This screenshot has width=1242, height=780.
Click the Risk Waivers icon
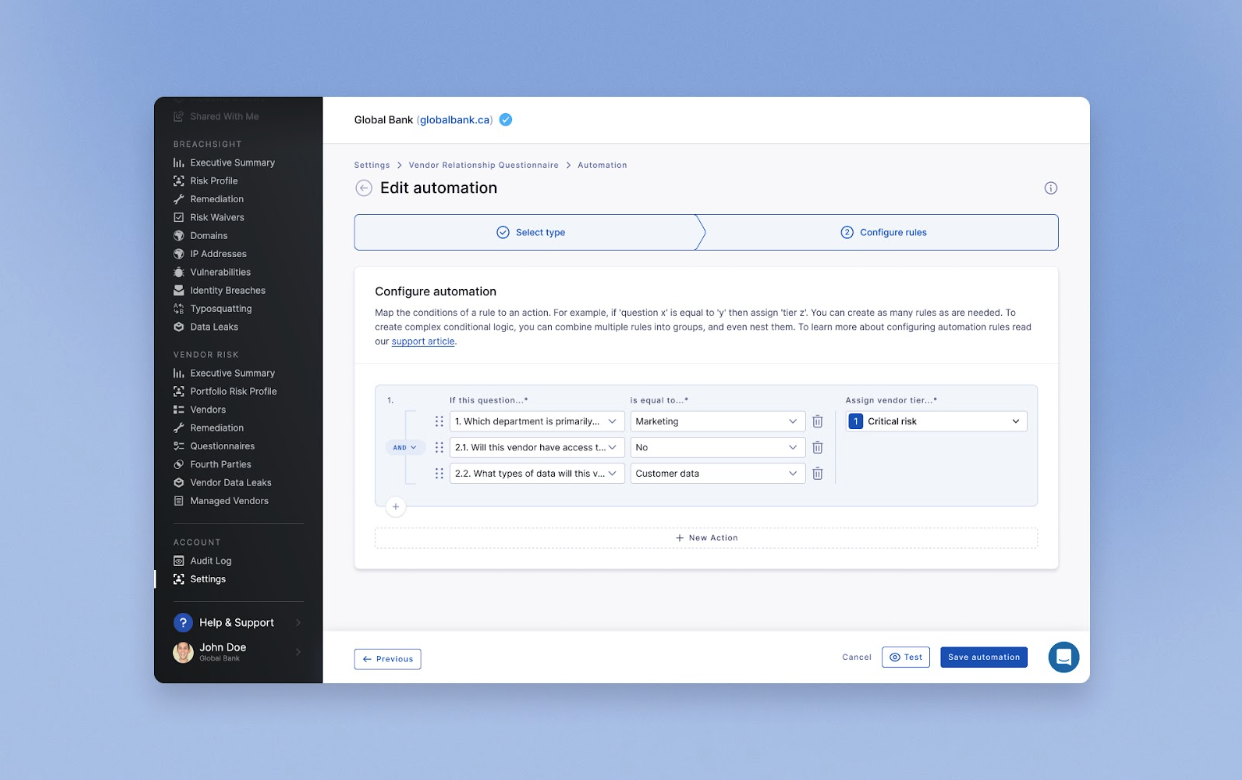coord(179,217)
